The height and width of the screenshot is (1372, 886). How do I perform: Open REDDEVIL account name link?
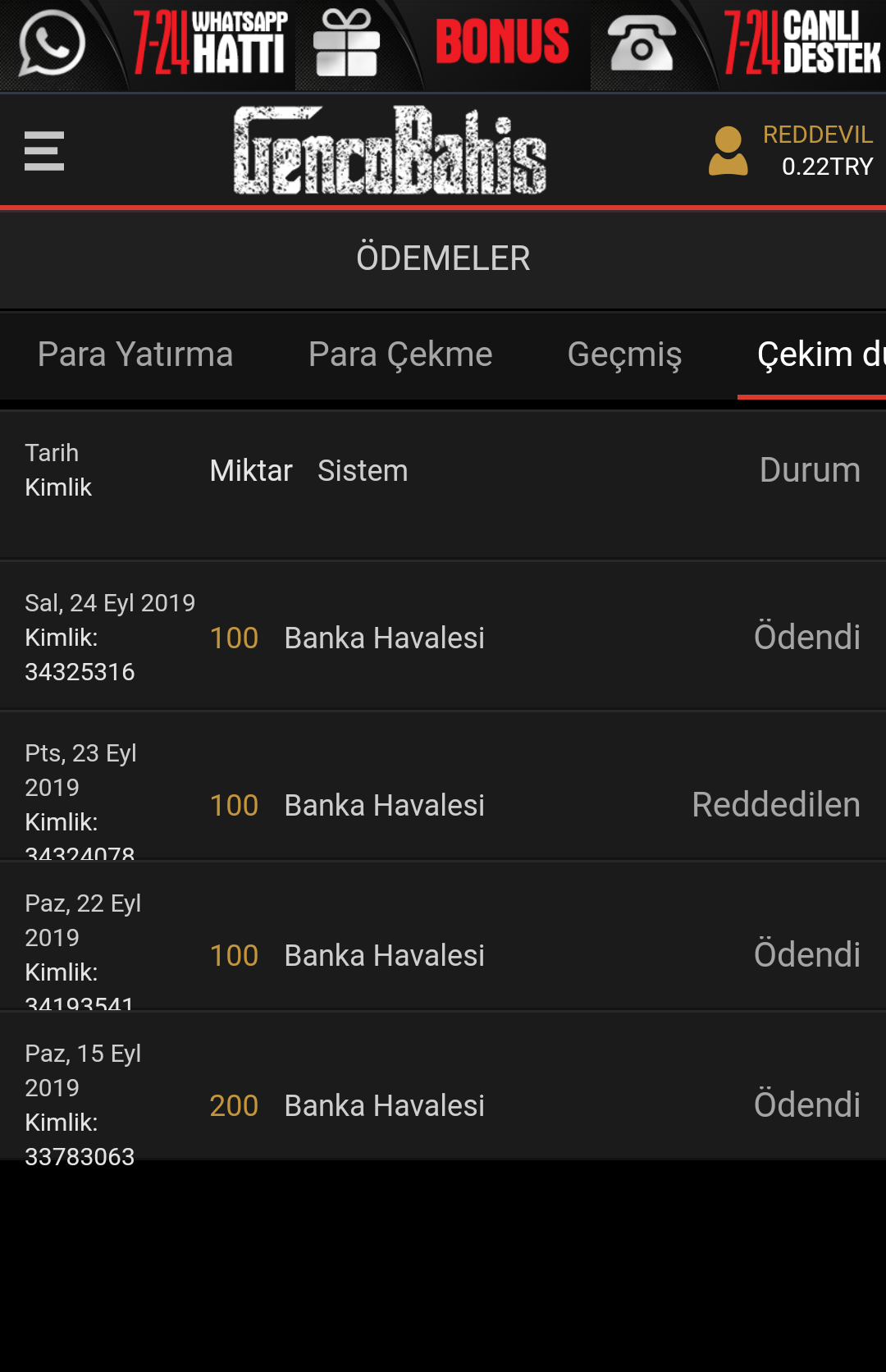(817, 135)
